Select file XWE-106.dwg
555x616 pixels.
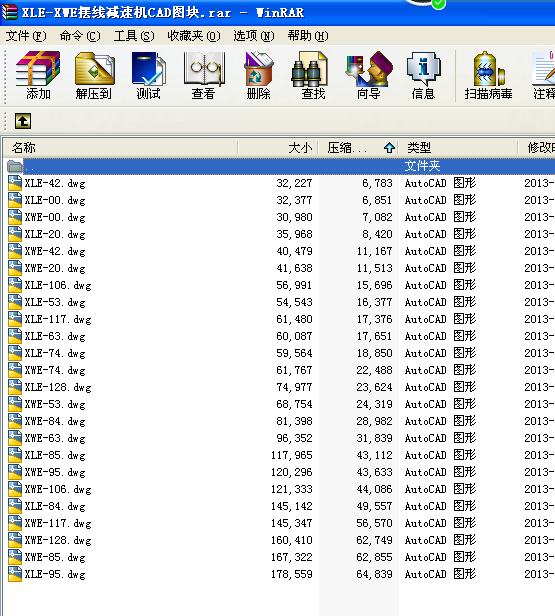pos(58,490)
